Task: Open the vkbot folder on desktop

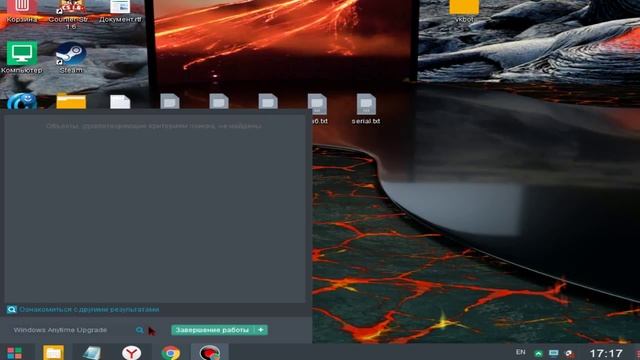Action: 464,10
